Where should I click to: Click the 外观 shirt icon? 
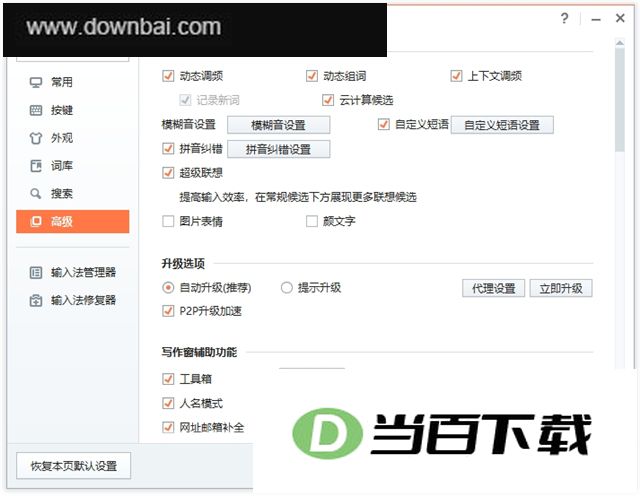coord(36,138)
